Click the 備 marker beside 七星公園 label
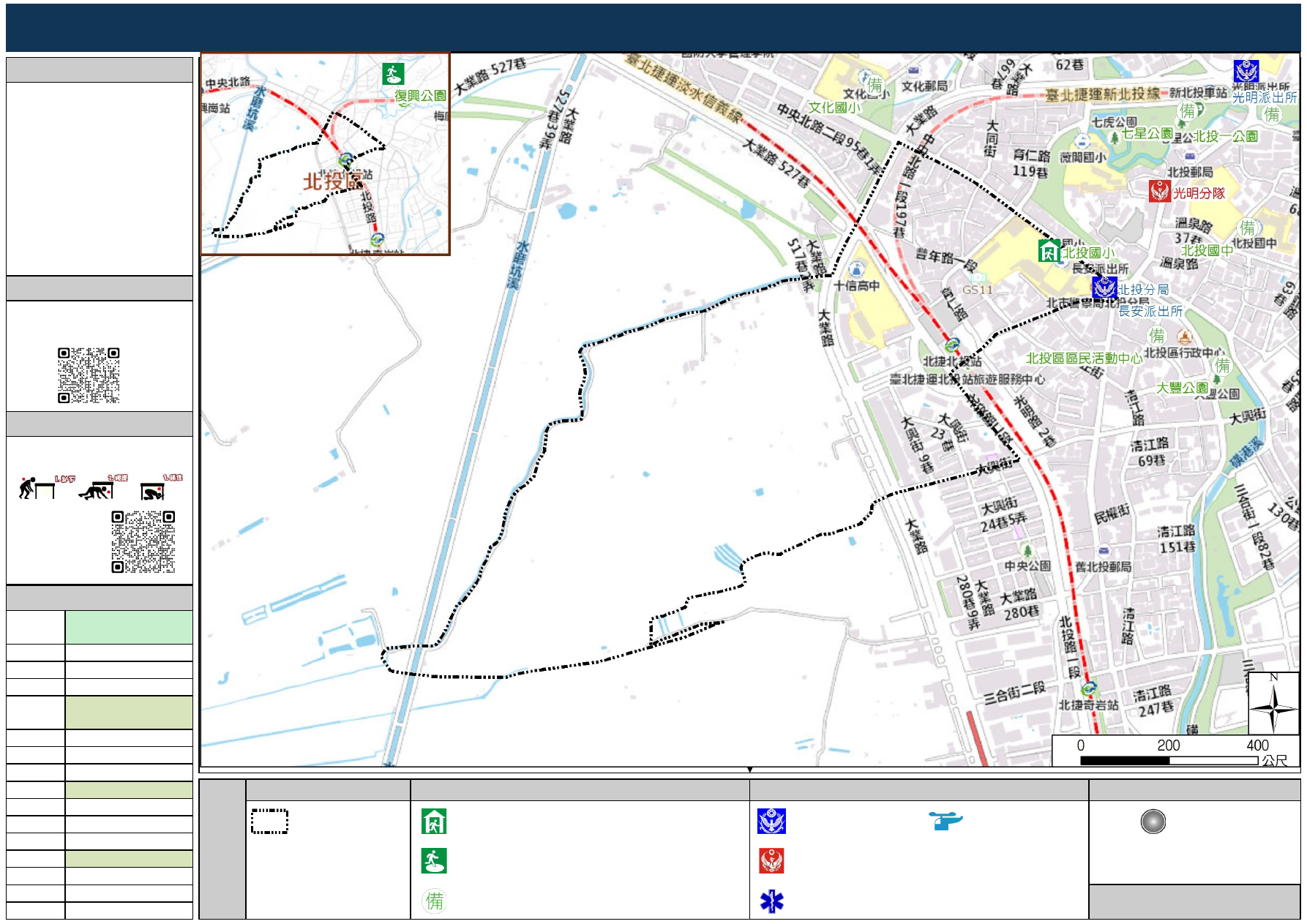 pos(1187,111)
